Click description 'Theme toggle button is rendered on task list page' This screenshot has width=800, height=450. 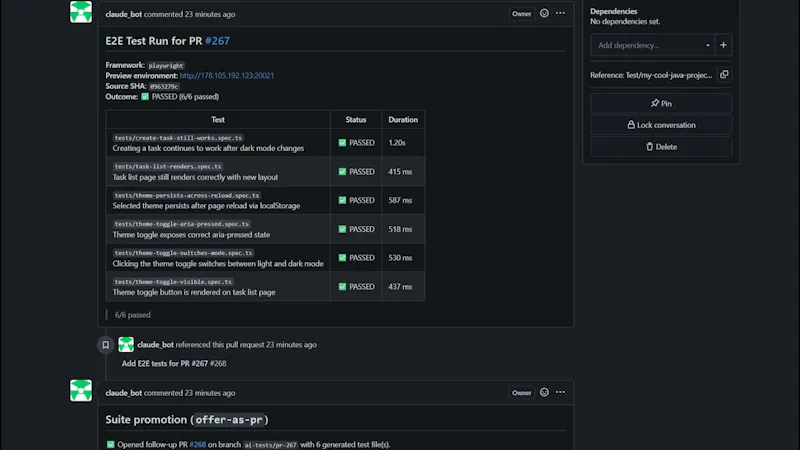click(194, 292)
